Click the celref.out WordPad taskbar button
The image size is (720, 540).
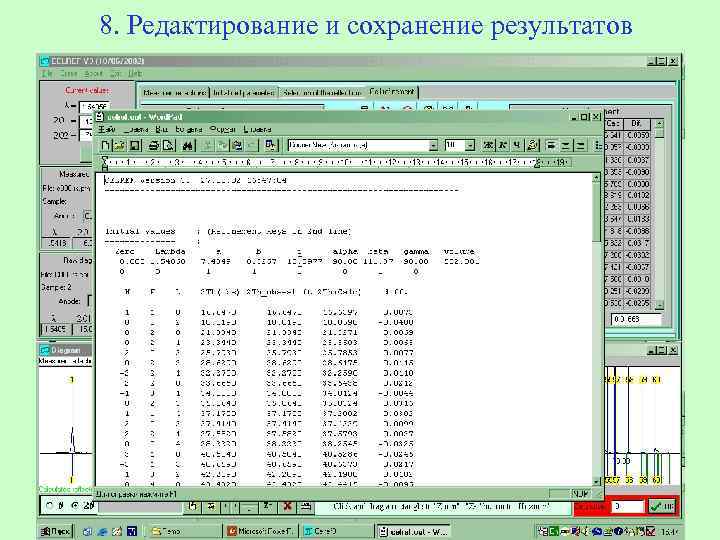(413, 531)
